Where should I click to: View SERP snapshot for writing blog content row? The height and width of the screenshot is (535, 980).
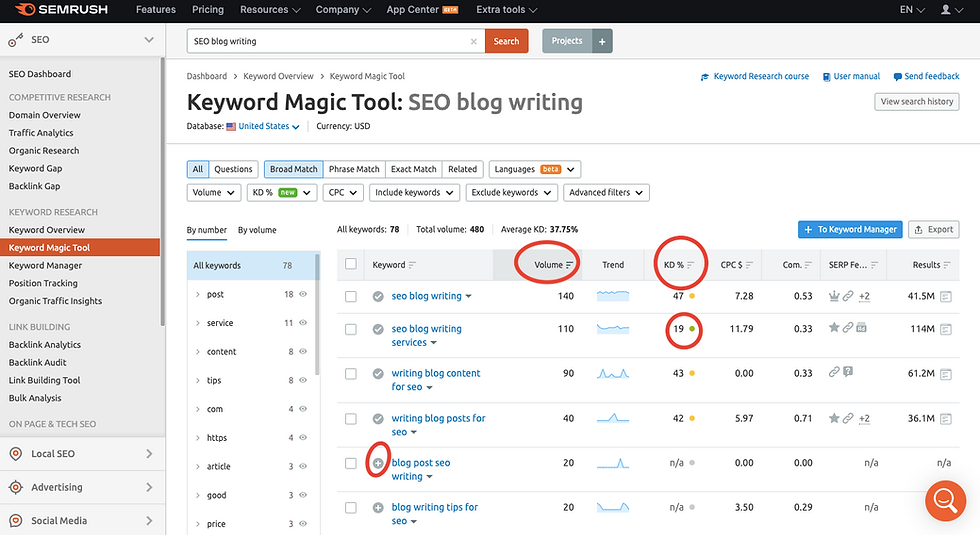pyautogui.click(x=946, y=374)
